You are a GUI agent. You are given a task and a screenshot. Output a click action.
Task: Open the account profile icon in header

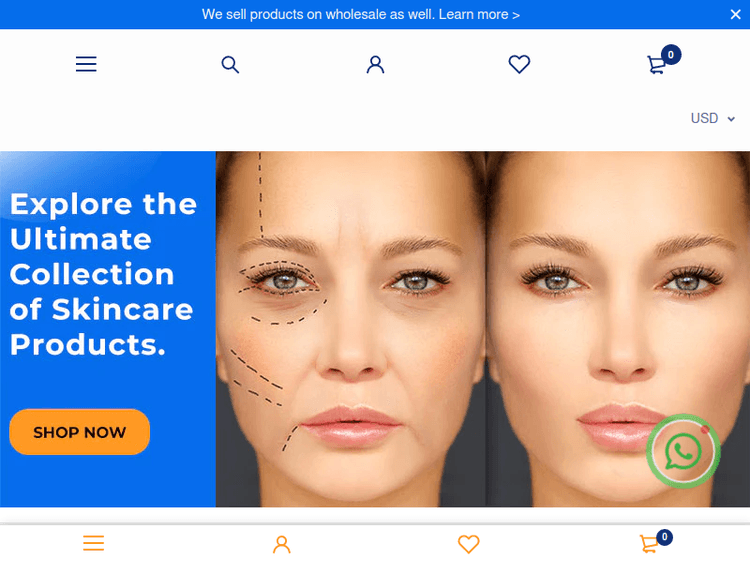[x=375, y=64]
